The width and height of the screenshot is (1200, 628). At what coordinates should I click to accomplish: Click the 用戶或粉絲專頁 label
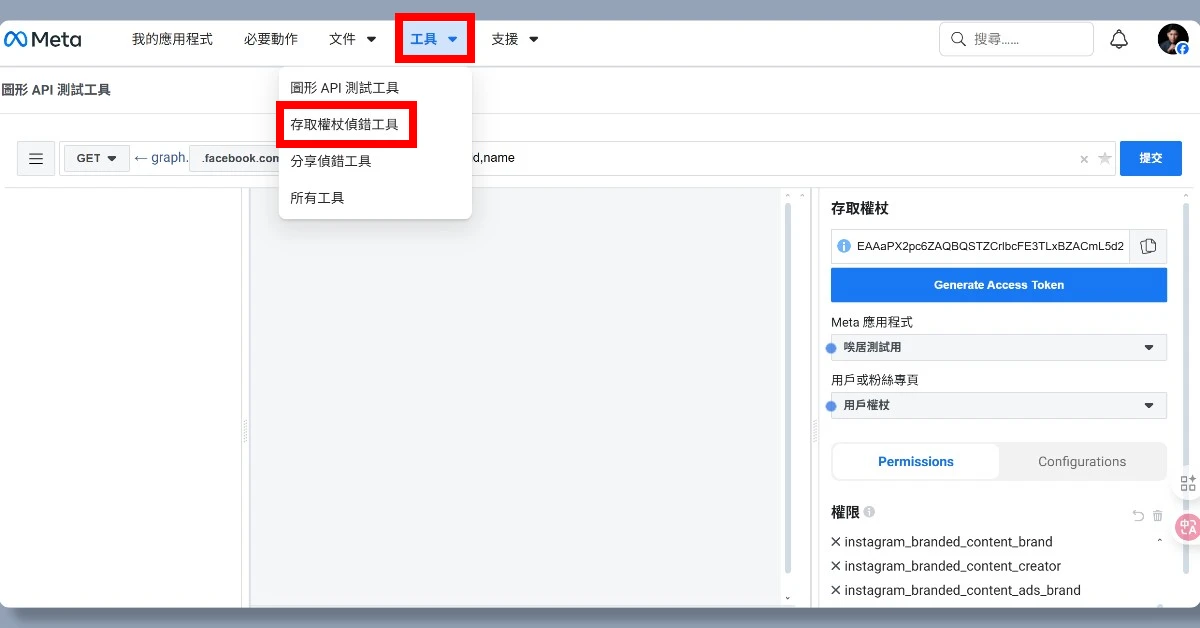pyautogui.click(x=875, y=380)
